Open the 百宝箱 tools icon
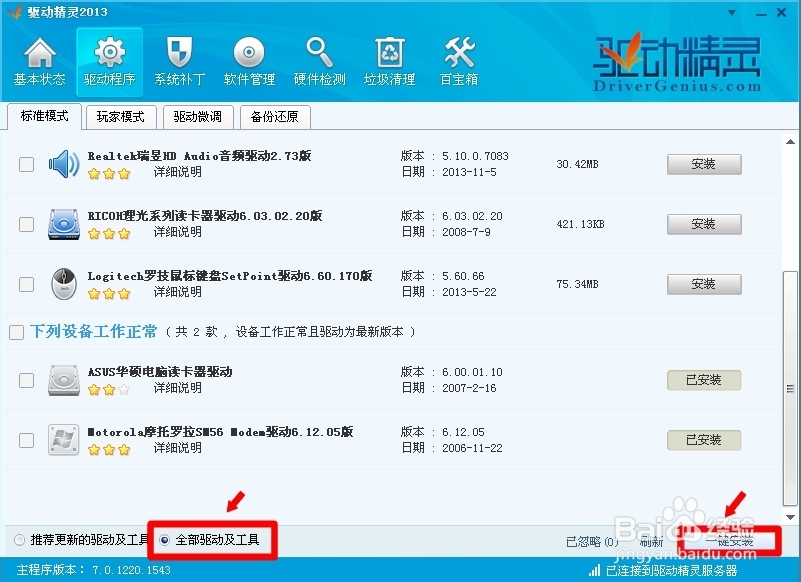 459,61
